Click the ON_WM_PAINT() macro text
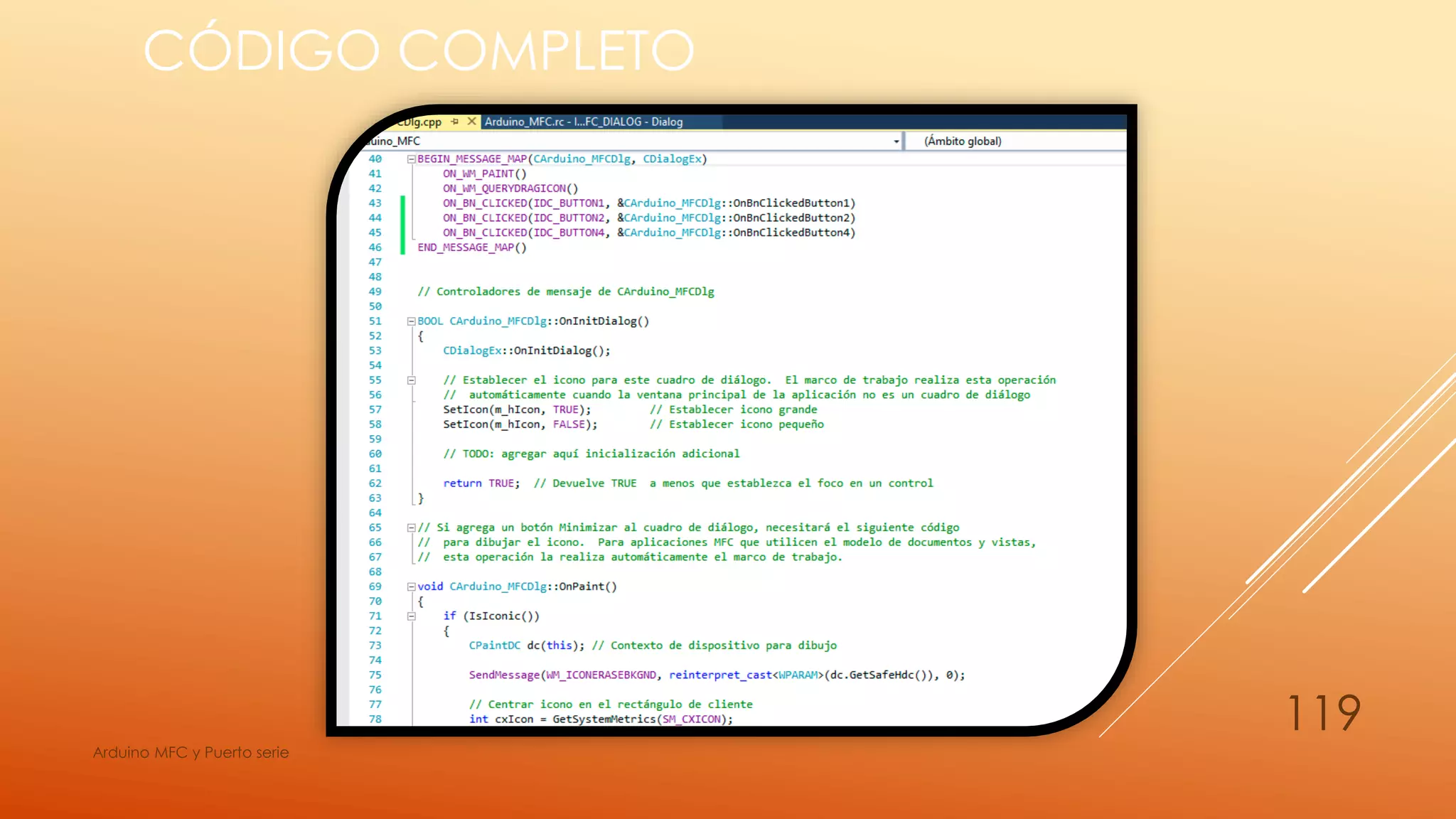This screenshot has width=1456, height=819. 484,173
